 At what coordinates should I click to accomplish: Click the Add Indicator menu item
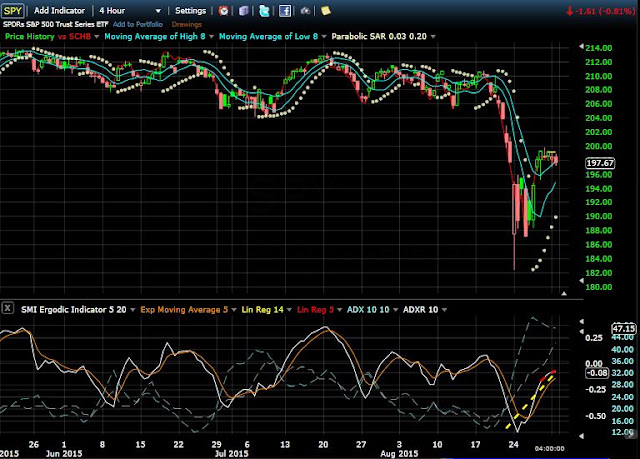pyautogui.click(x=60, y=11)
